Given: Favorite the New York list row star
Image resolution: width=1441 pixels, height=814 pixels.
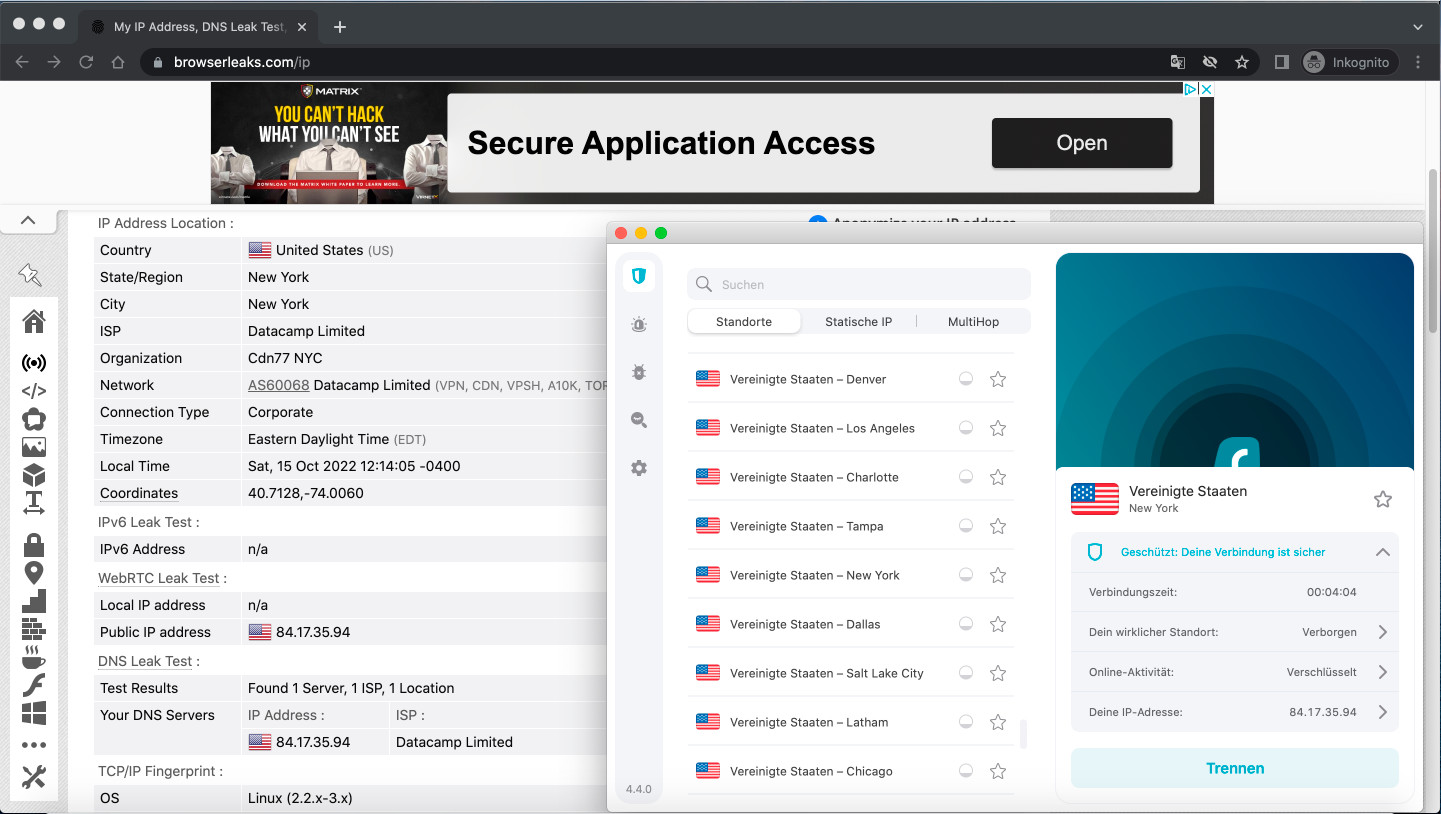Looking at the screenshot, I should (998, 575).
